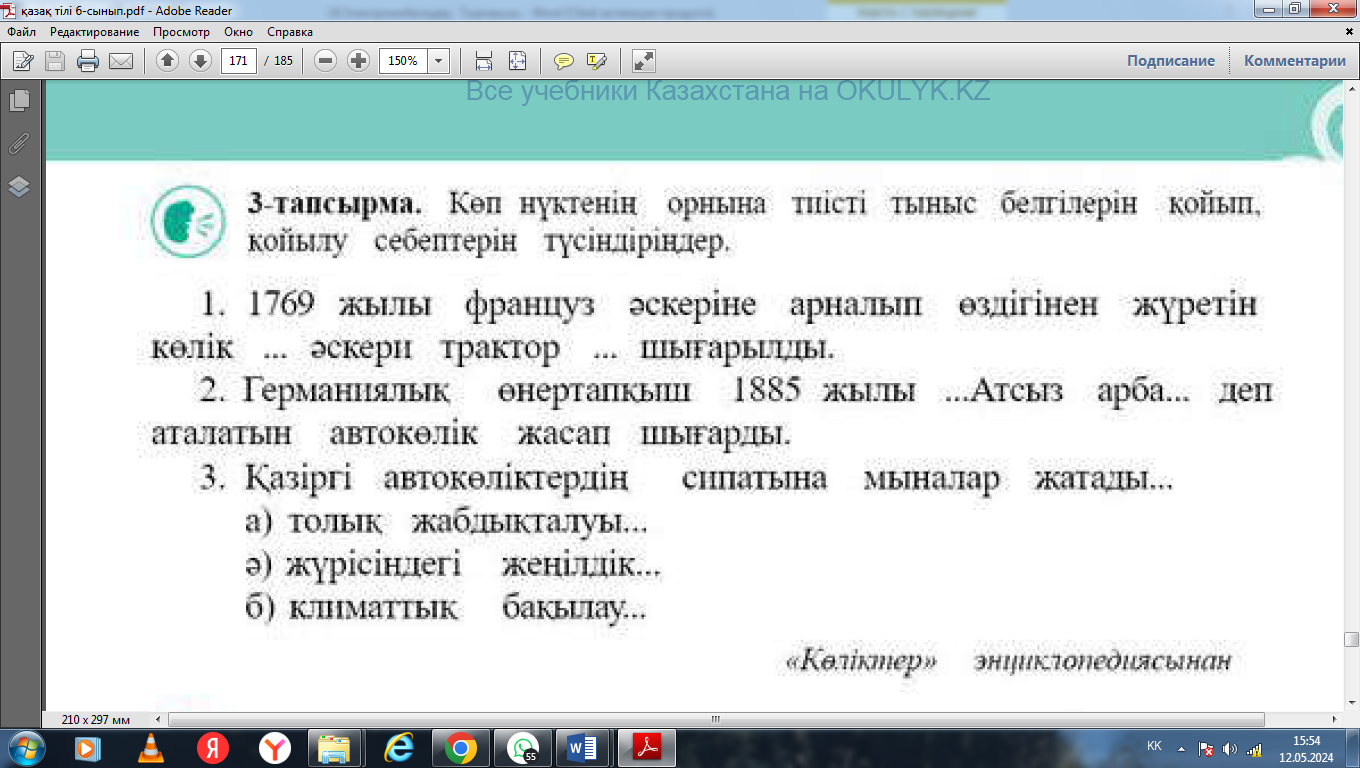The image size is (1360, 768).
Task: Open Windows Media Player from taskbar
Action: click(x=86, y=748)
